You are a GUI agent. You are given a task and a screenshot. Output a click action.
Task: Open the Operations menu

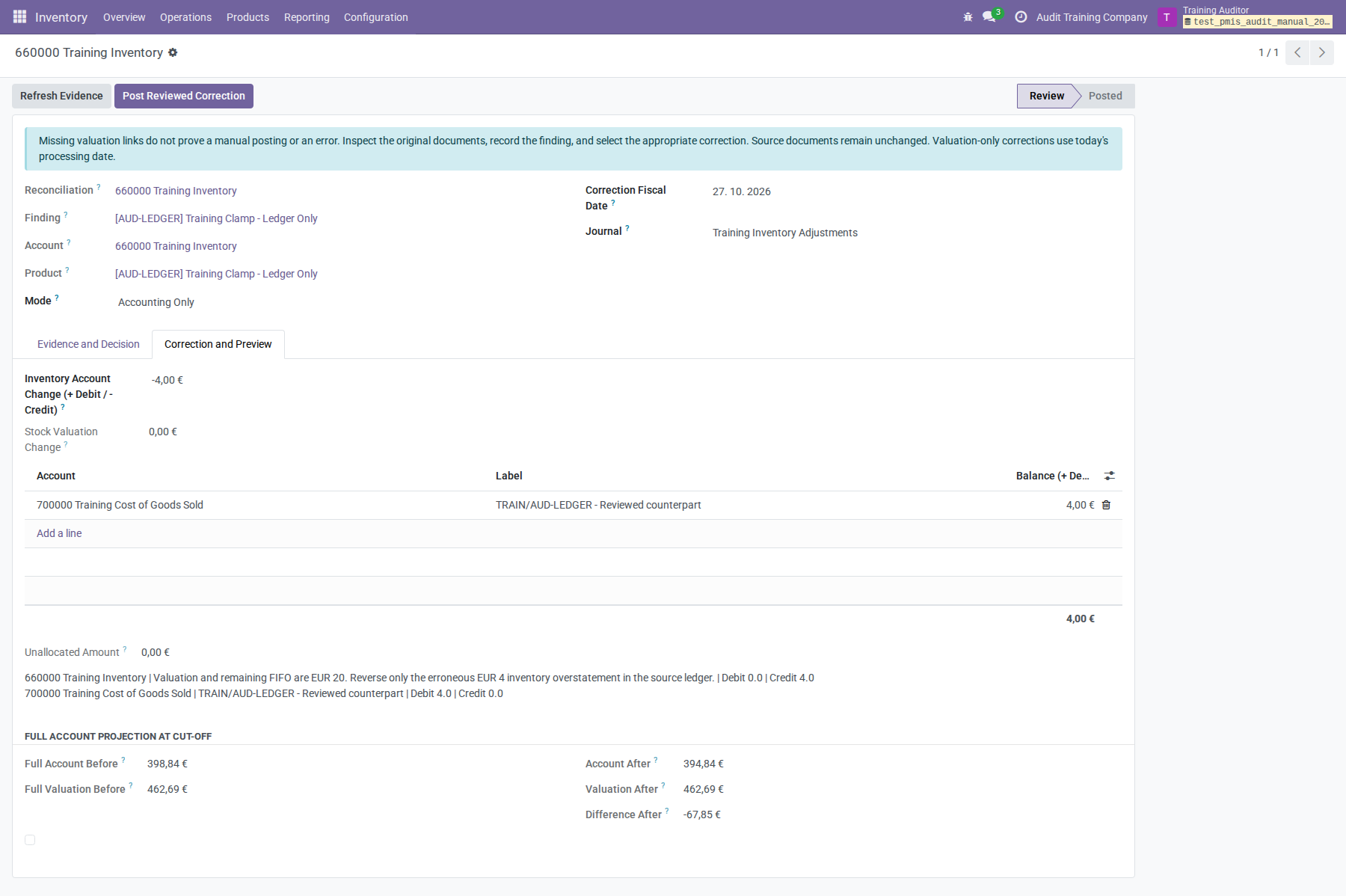185,16
